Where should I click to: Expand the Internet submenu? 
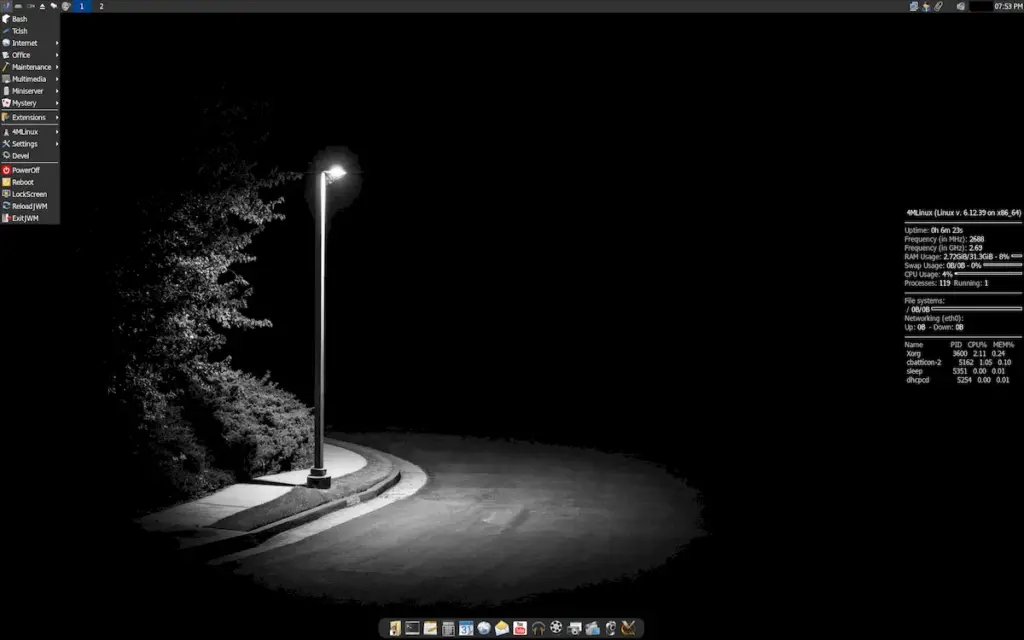tap(30, 43)
